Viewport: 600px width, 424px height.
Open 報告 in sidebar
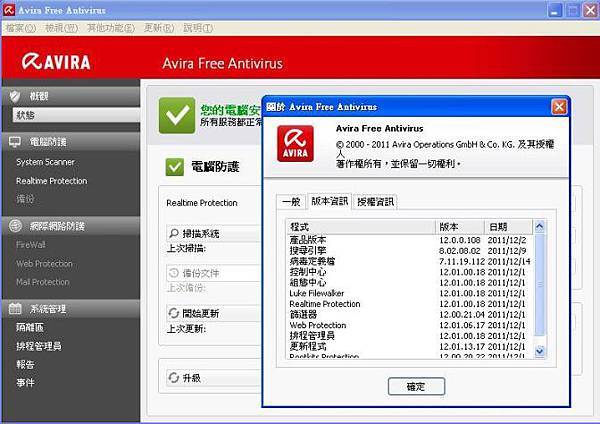[x=25, y=364]
